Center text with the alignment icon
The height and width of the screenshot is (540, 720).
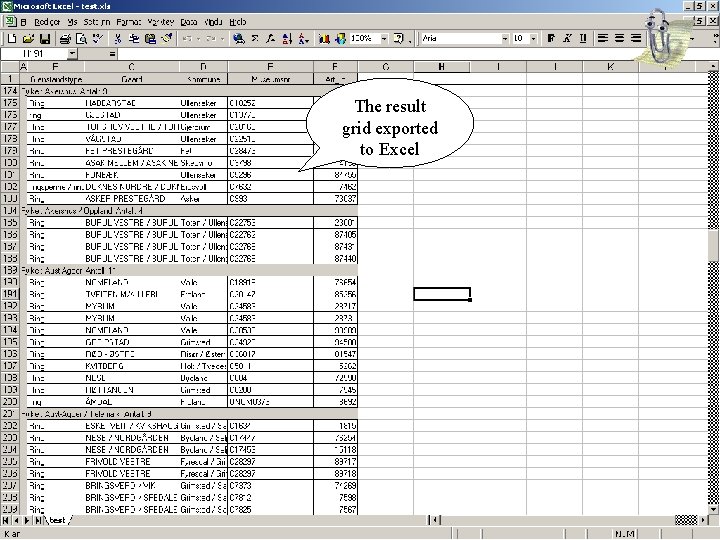(619, 39)
